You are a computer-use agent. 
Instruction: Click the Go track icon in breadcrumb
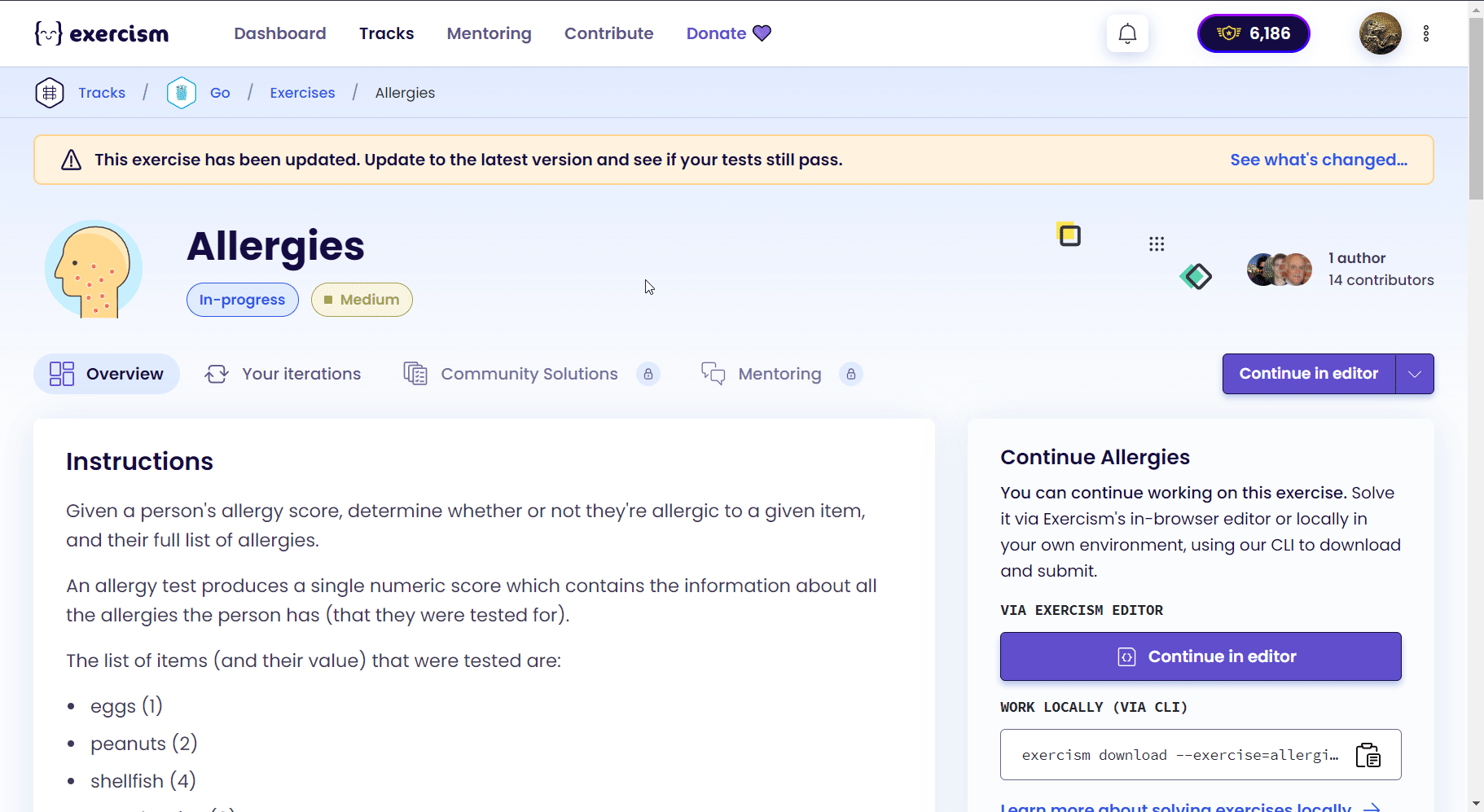coord(181,93)
